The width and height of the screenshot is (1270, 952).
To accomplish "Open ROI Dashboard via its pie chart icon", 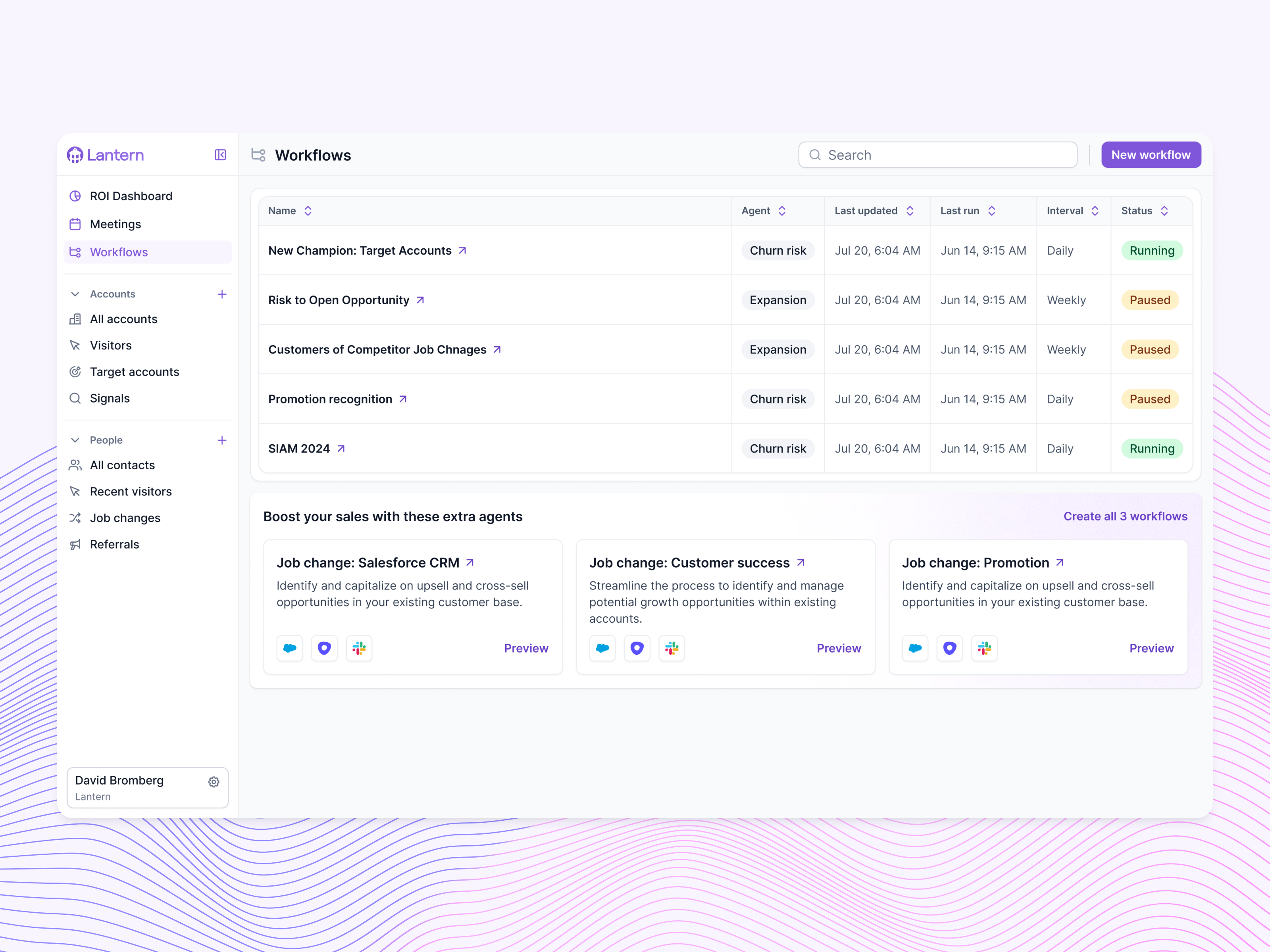I will (75, 196).
